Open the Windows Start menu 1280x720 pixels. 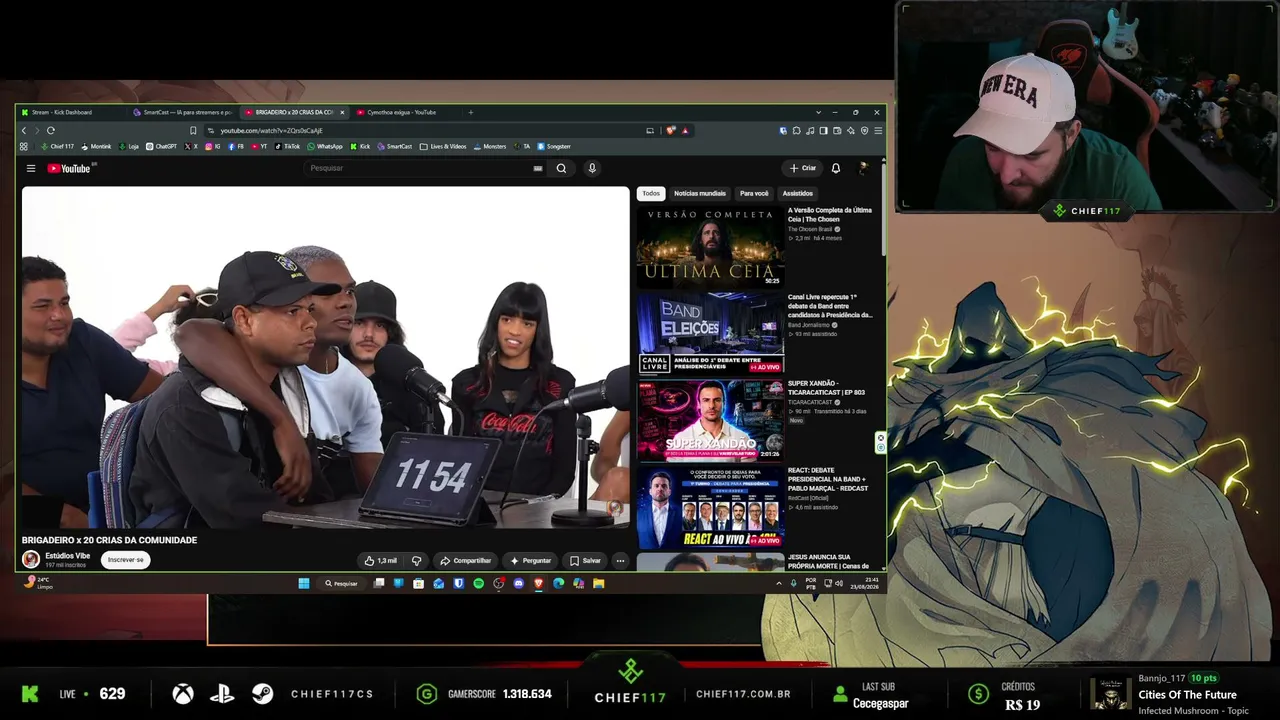(x=304, y=583)
